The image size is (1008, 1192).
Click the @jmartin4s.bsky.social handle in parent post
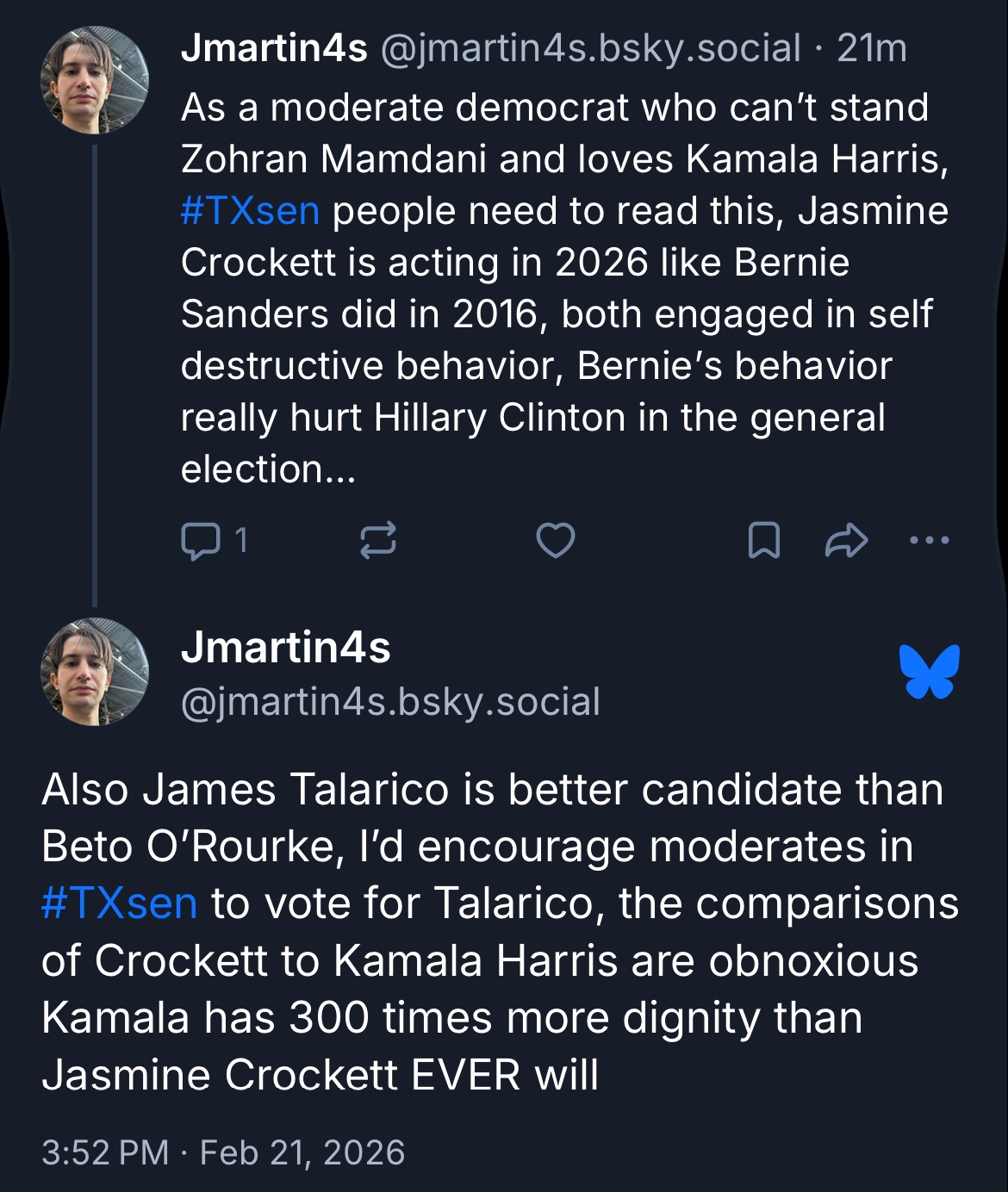590,48
